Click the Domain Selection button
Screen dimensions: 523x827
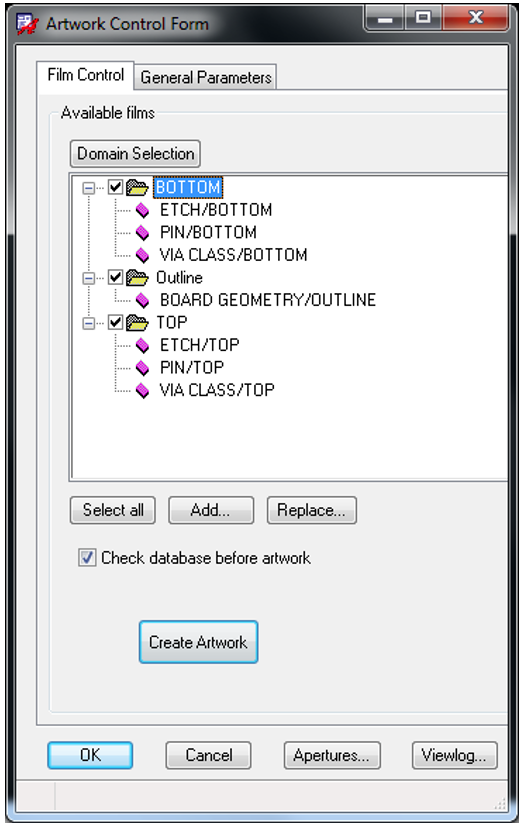[135, 153]
